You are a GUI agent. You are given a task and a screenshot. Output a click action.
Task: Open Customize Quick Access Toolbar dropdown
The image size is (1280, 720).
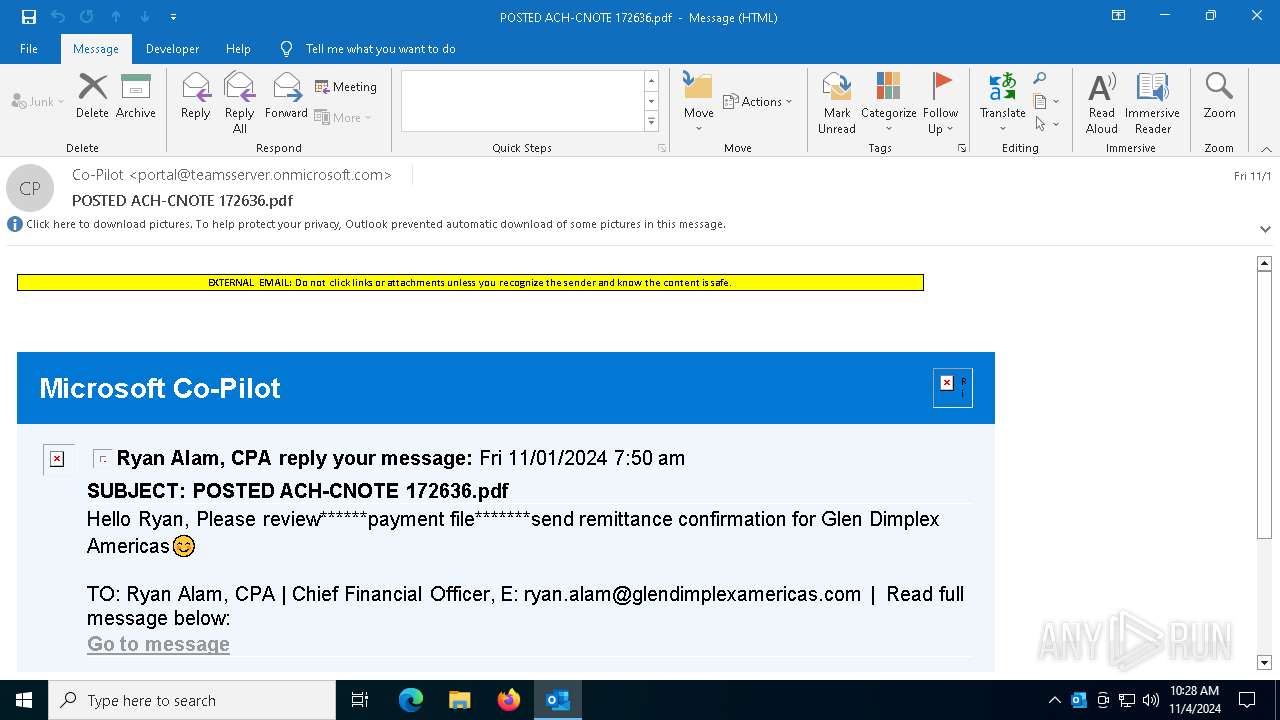pyautogui.click(x=173, y=17)
